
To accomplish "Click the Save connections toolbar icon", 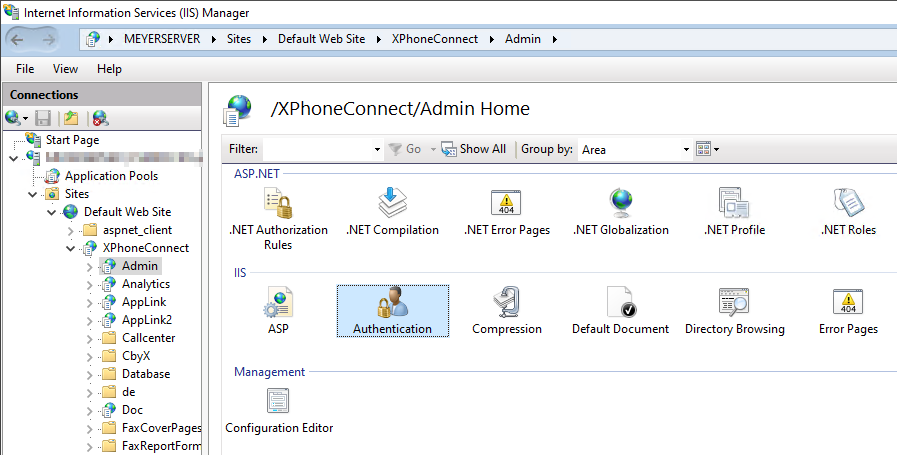I will coord(43,118).
